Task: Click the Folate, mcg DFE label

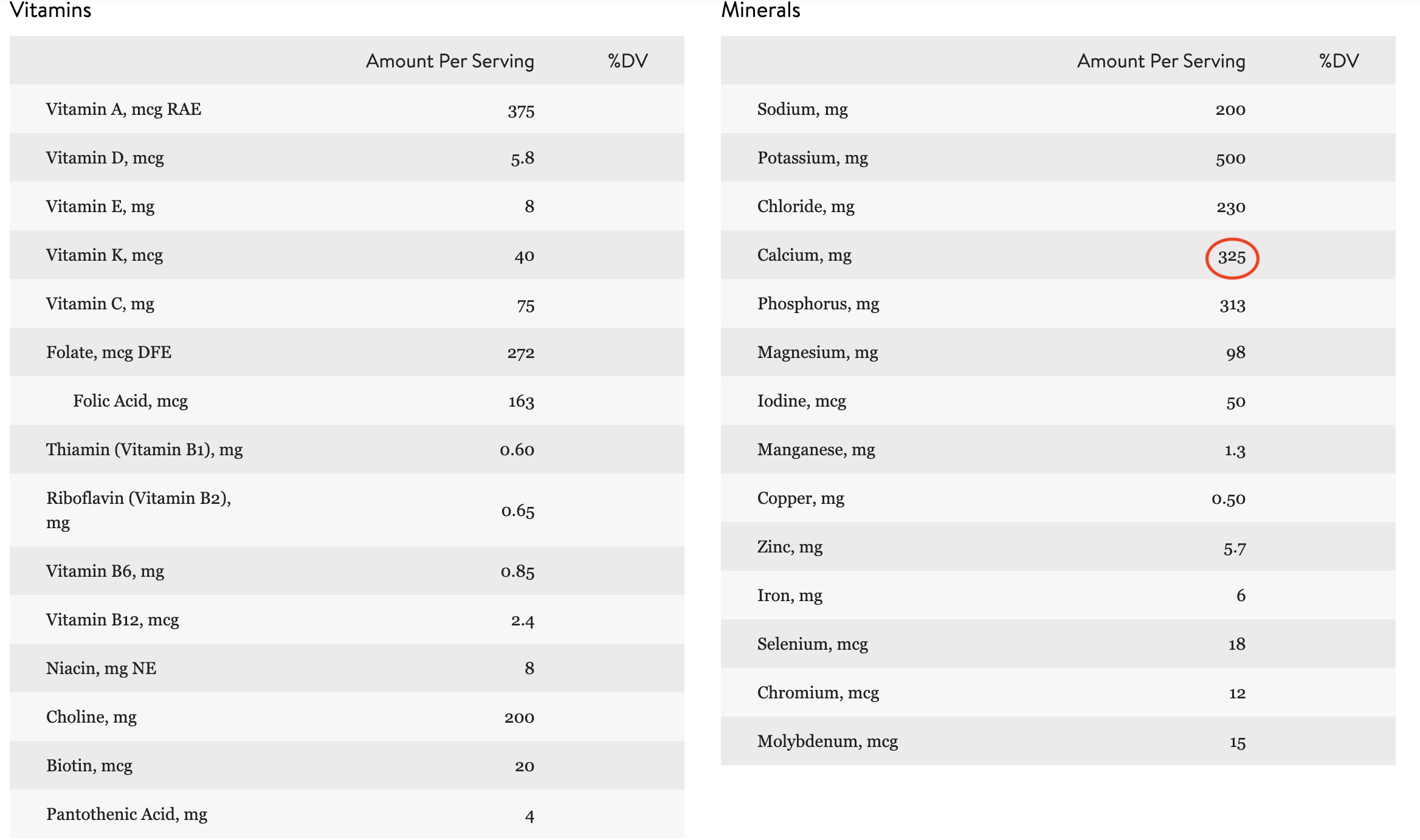Action: [x=109, y=353]
